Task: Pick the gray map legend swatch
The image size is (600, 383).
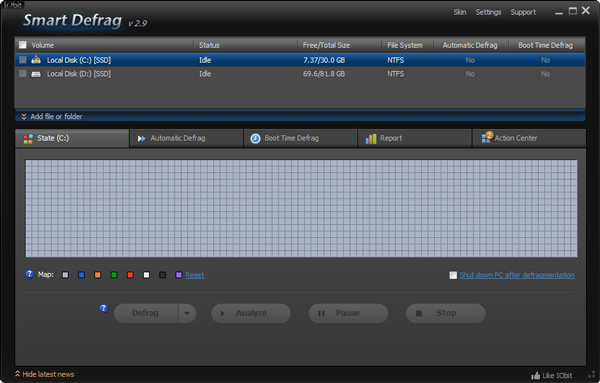Action: point(65,275)
